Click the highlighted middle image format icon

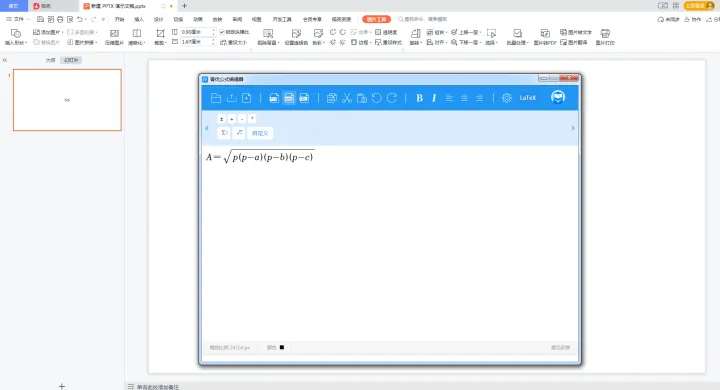pyautogui.click(x=289, y=98)
